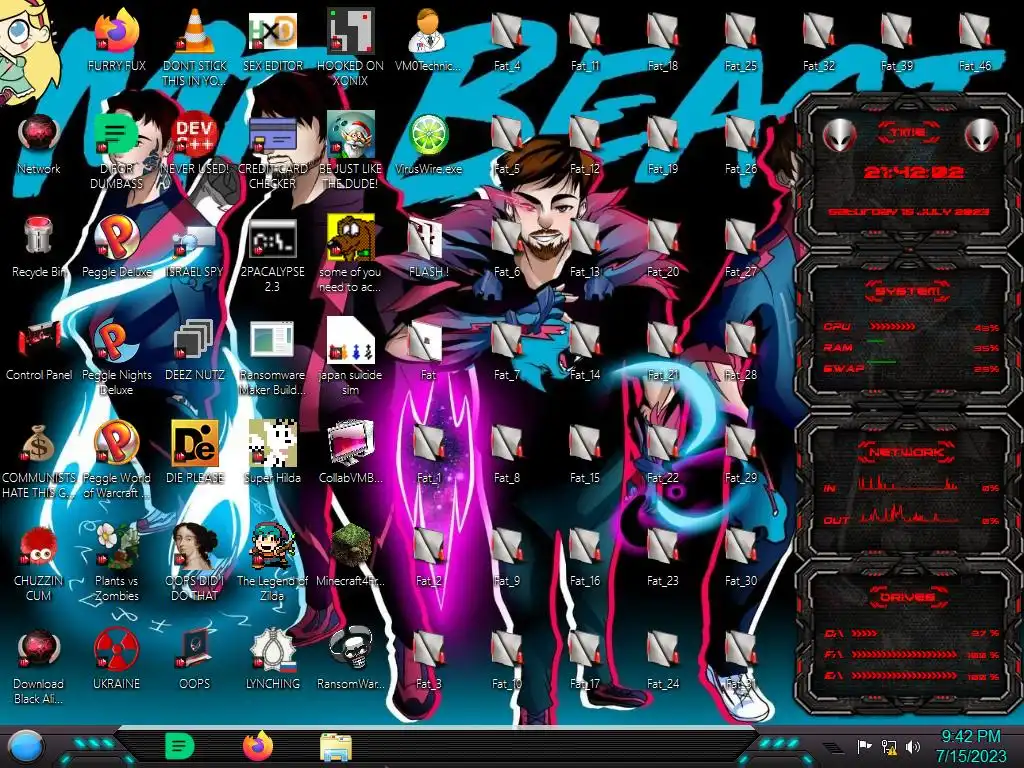Click the Start orb button

[x=26, y=747]
